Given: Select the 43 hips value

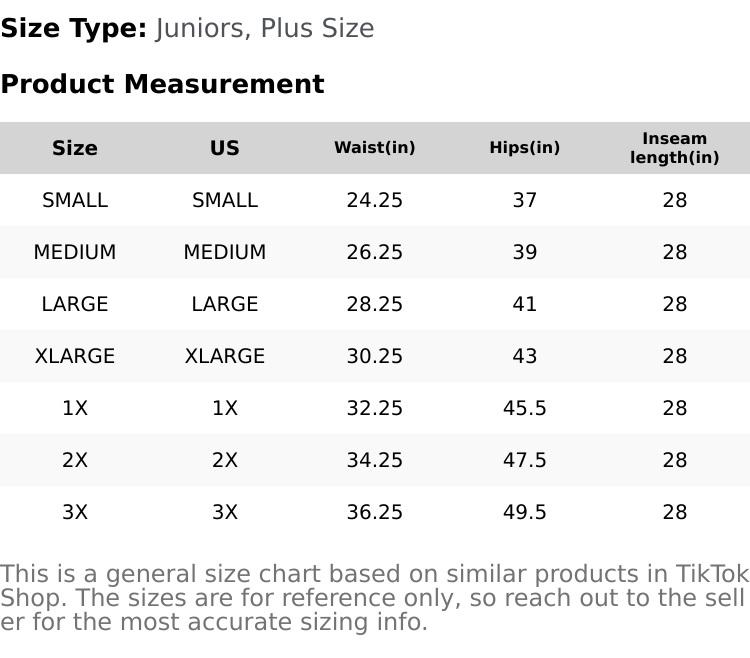Looking at the screenshot, I should [x=525, y=356].
